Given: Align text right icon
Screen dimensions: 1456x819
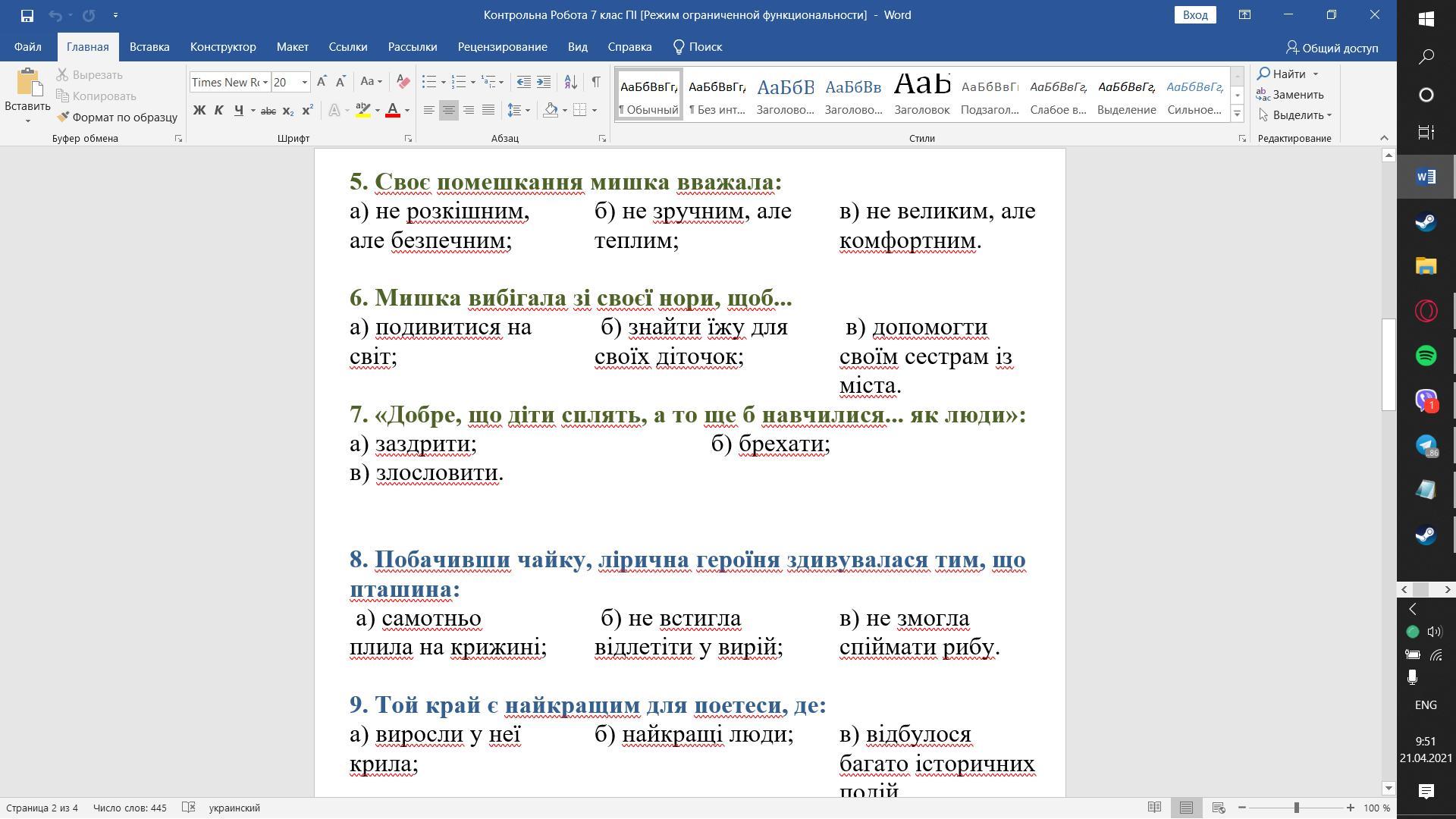Looking at the screenshot, I should pyautogui.click(x=469, y=111).
